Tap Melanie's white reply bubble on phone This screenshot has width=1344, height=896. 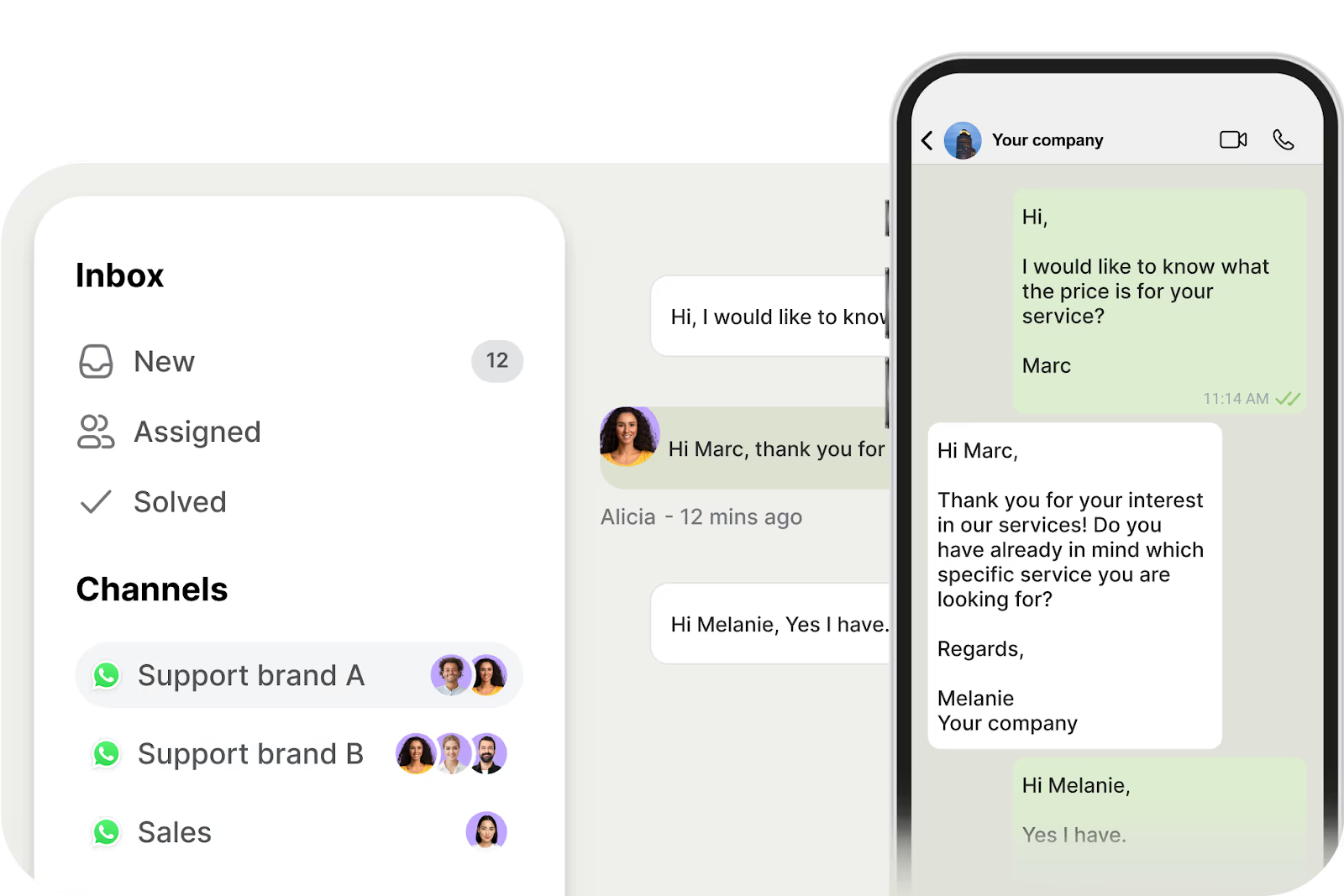click(x=1074, y=586)
